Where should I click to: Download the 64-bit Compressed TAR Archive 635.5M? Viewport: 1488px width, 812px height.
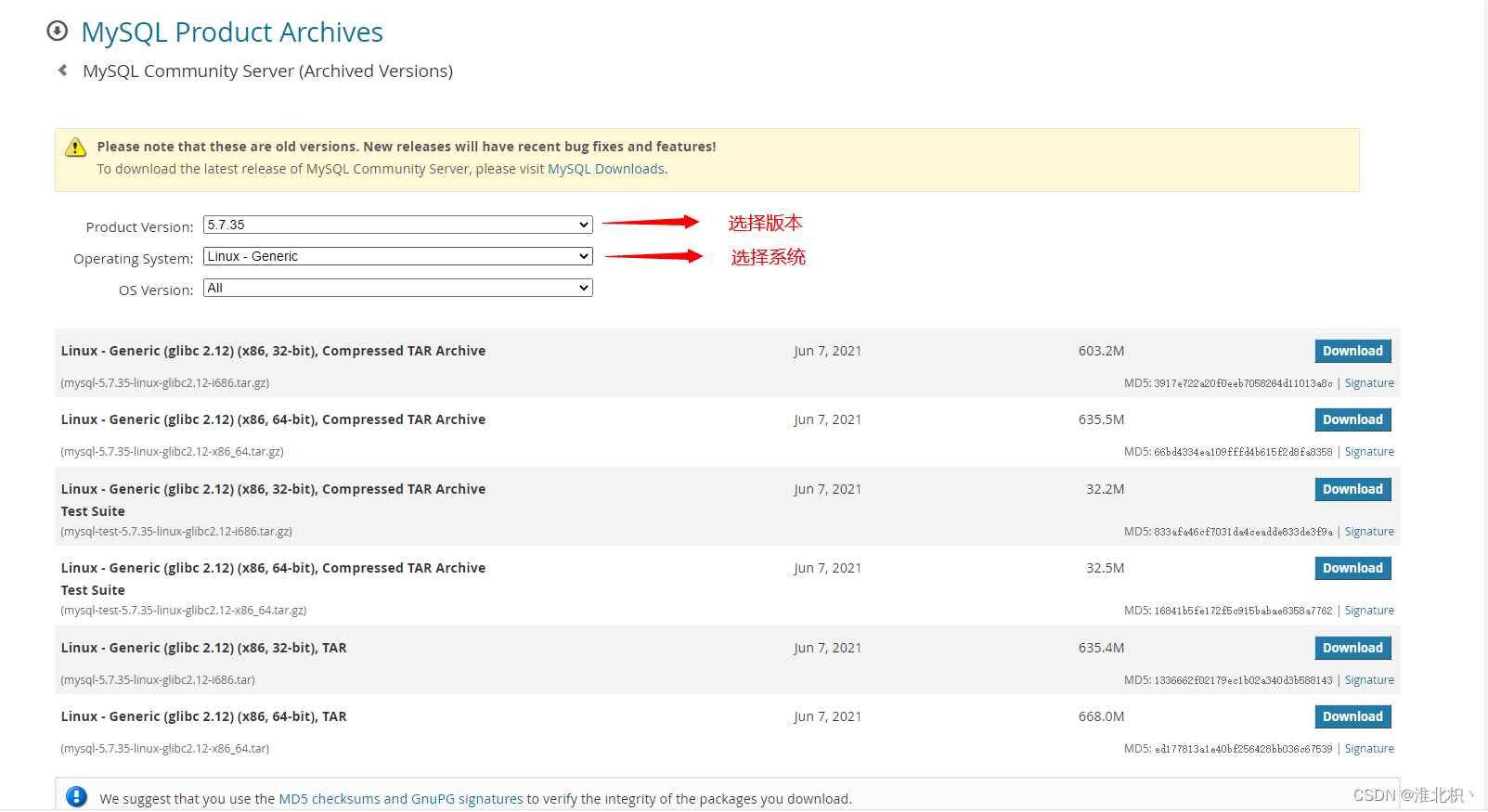click(x=1352, y=419)
